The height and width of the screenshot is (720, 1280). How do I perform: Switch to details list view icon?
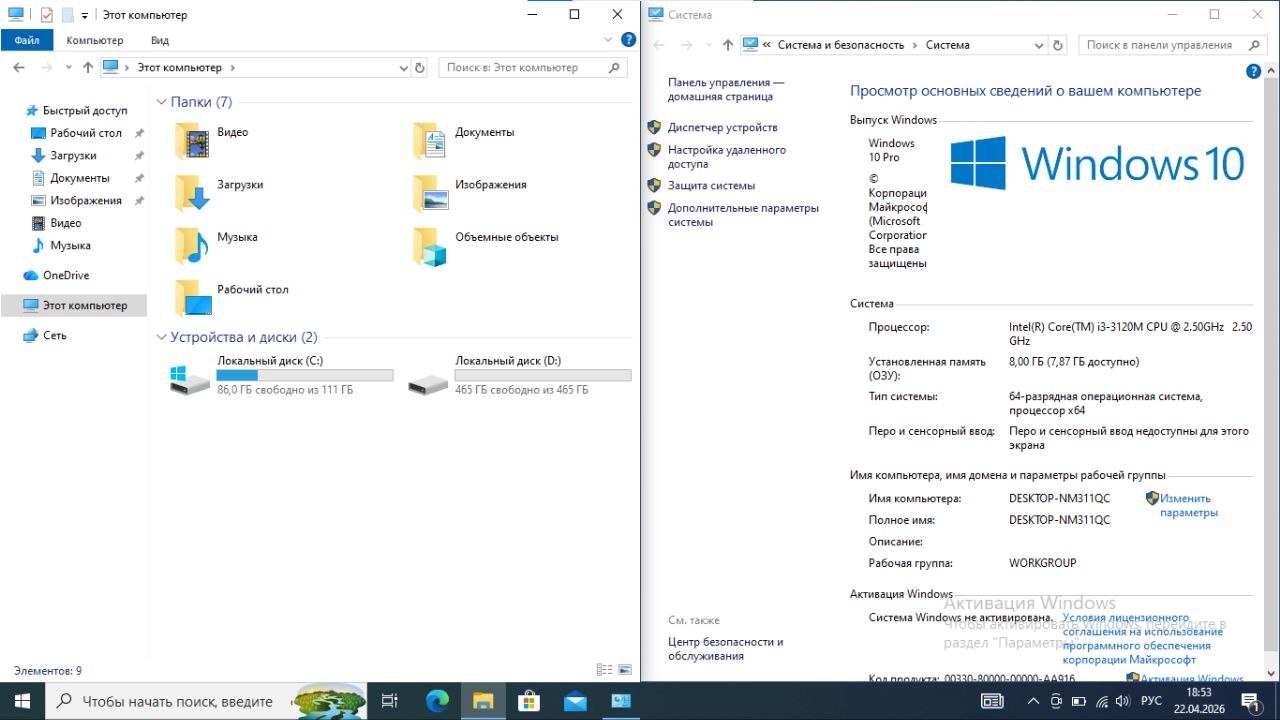[x=604, y=670]
